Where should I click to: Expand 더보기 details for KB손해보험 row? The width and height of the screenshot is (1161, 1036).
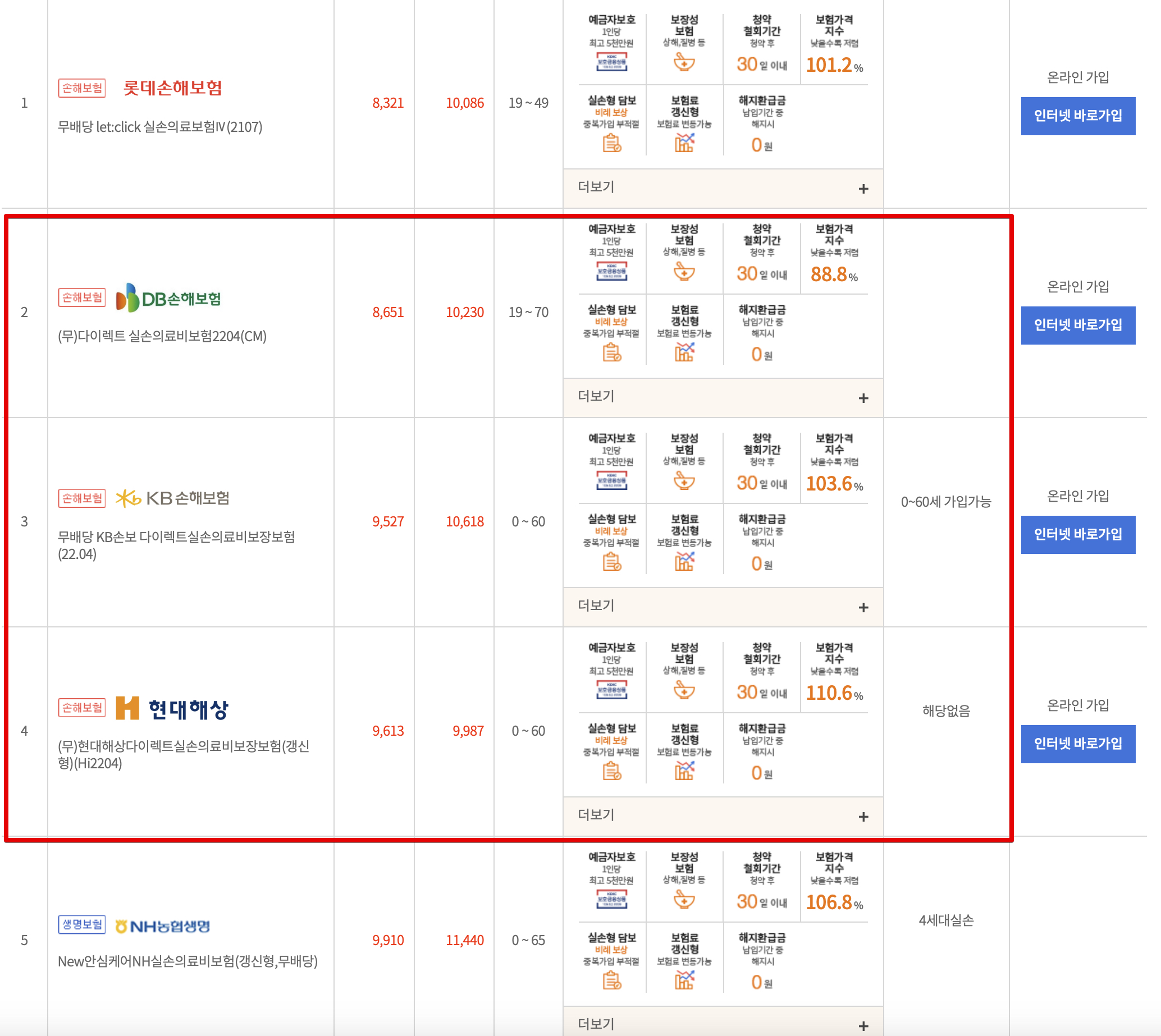pos(863,607)
